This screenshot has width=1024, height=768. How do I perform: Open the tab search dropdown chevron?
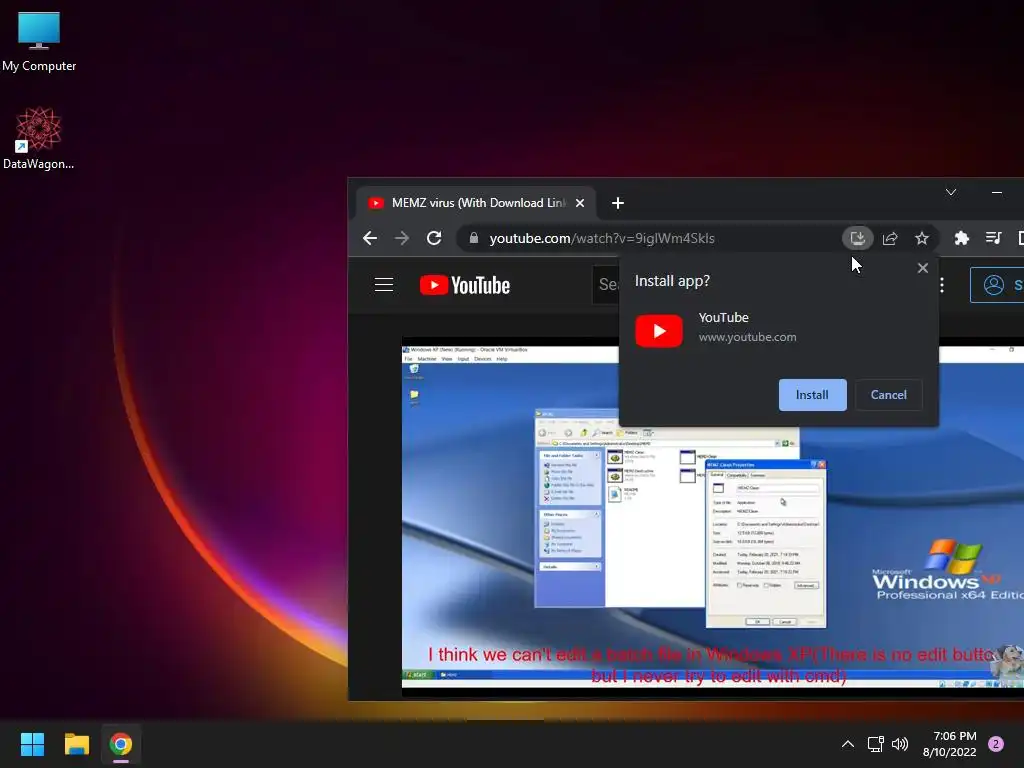point(951,192)
